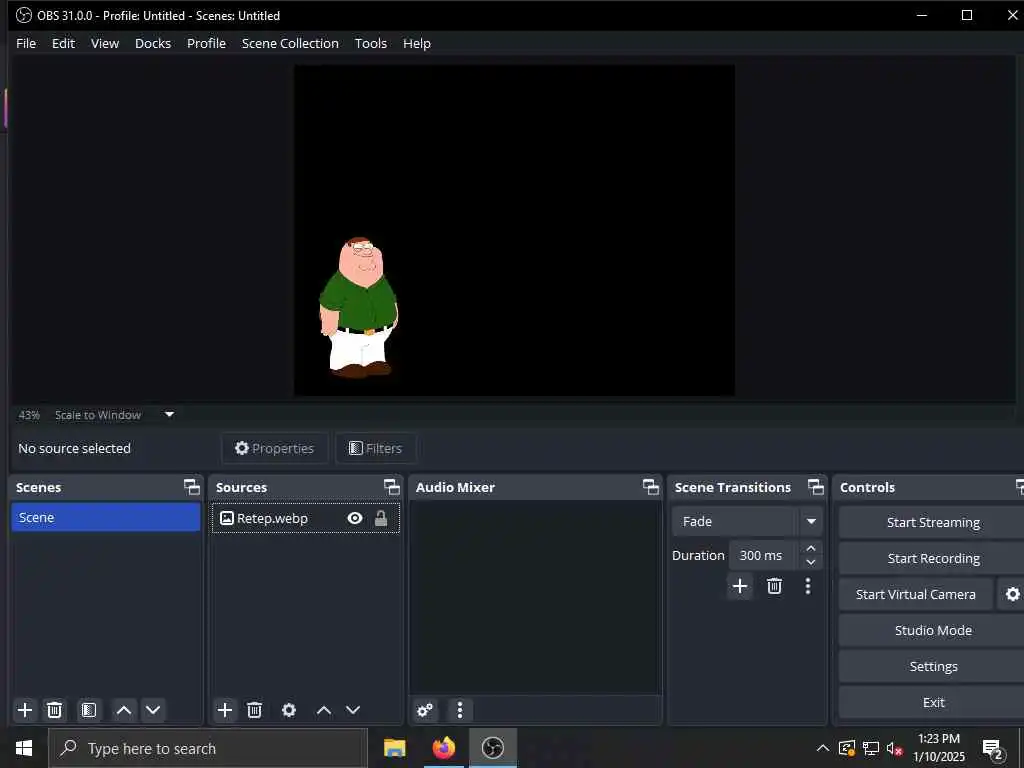Click the 300 ms duration field
The height and width of the screenshot is (768, 1024).
point(764,555)
